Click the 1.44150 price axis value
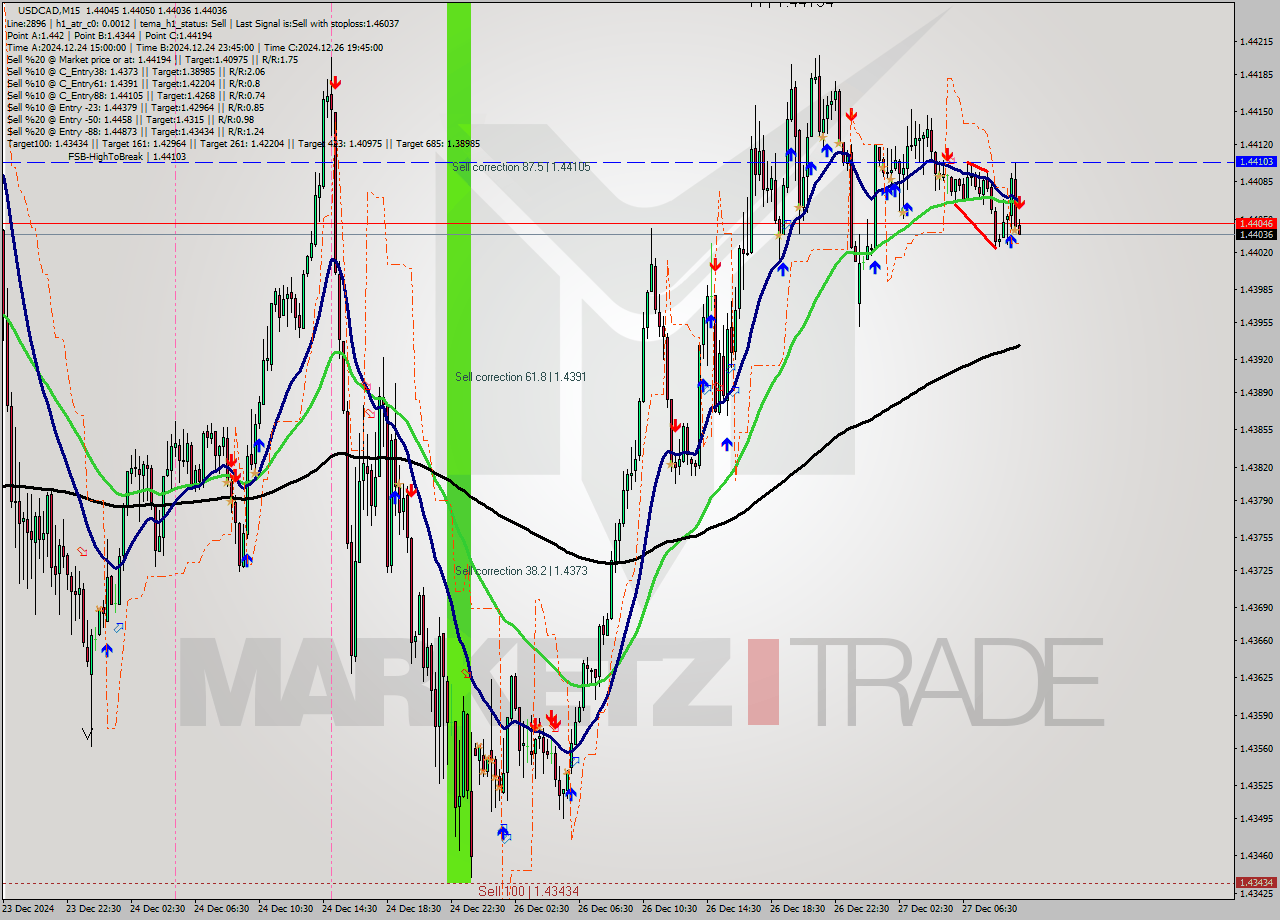This screenshot has height=920, width=1280. tap(1255, 111)
